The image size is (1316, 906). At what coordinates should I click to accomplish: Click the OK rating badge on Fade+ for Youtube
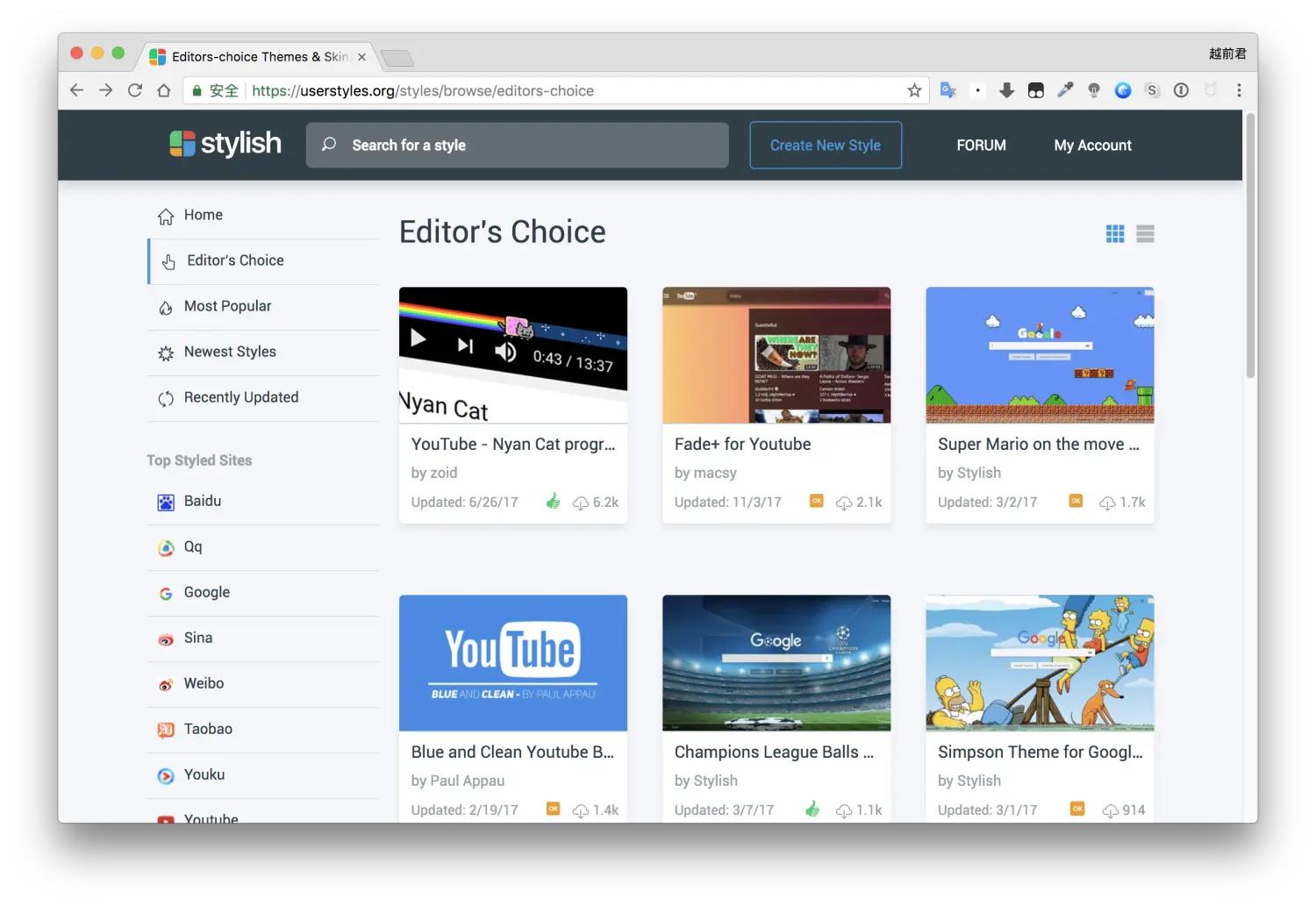pos(816,501)
